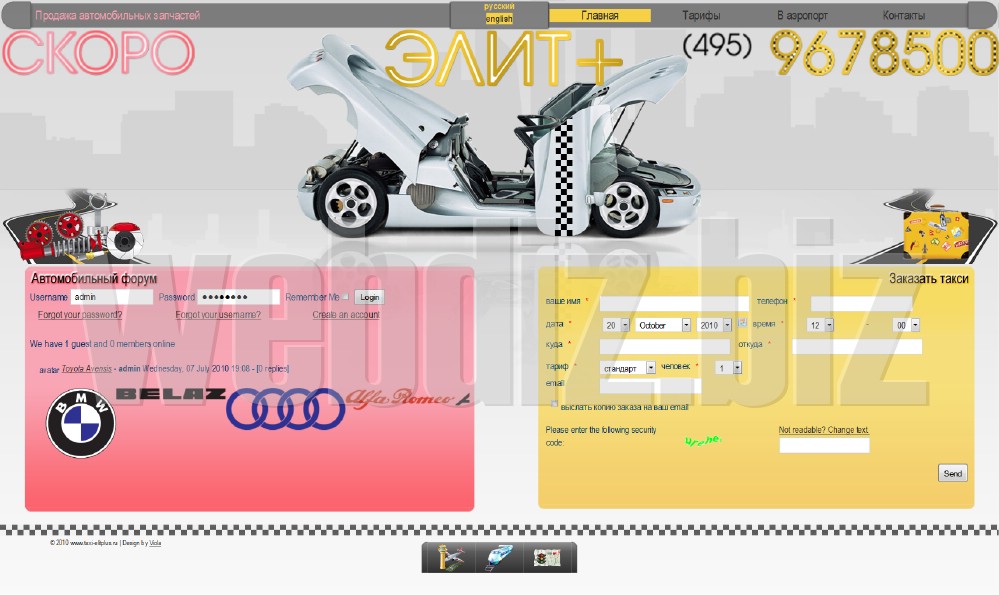Open 'Create an account' link
The width and height of the screenshot is (999, 595).
(346, 315)
